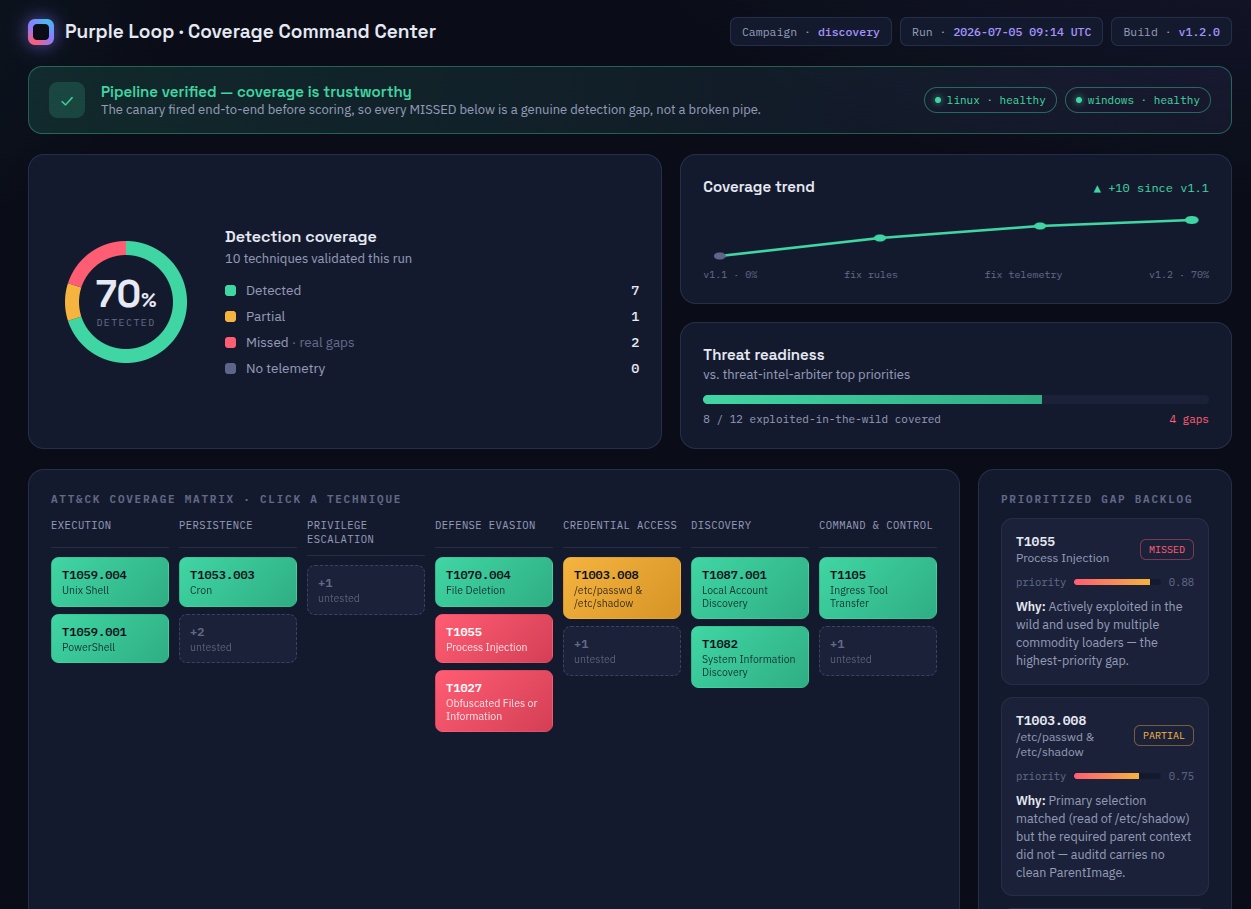Click the 'Pipeline verified' headline text
1251x909 pixels.
(256, 92)
